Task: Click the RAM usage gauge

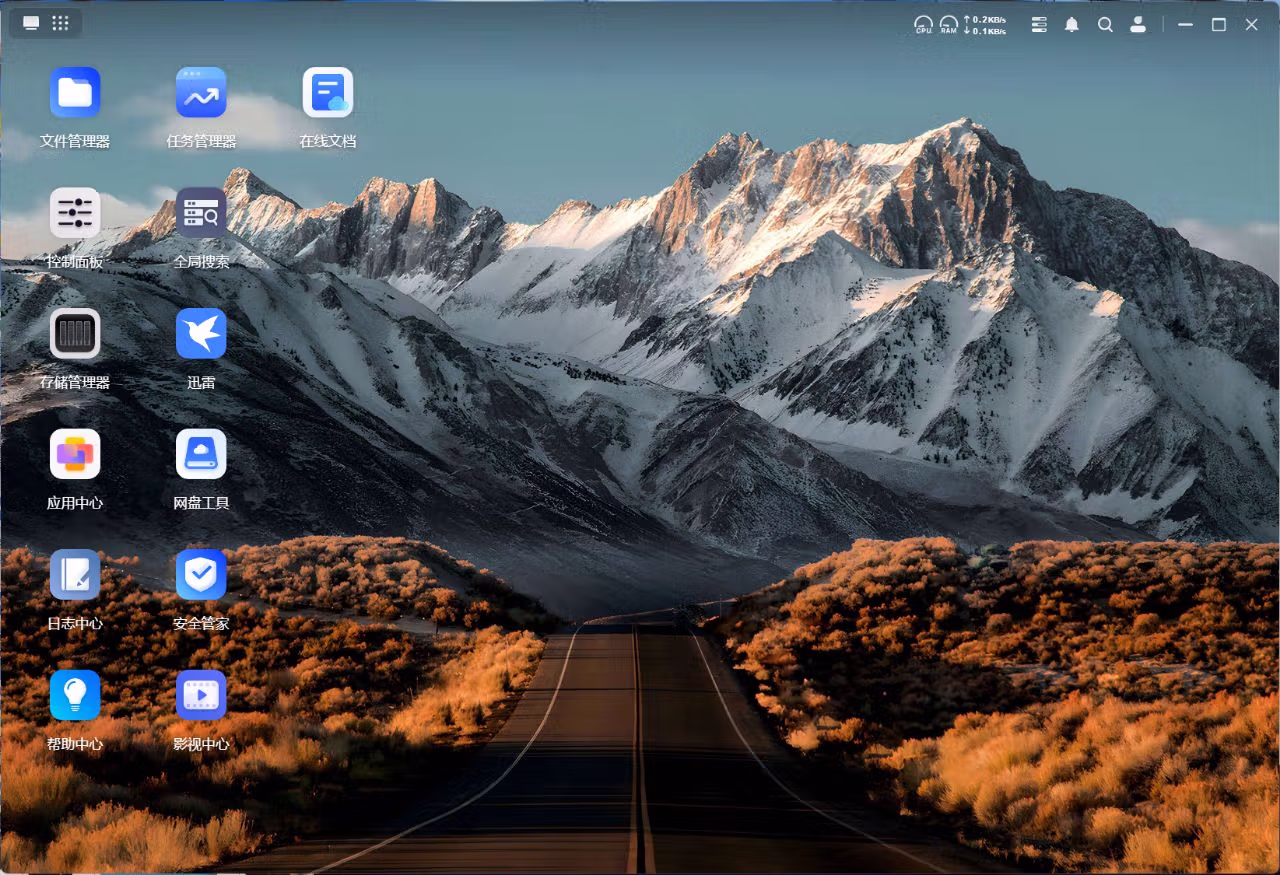Action: pos(948,25)
